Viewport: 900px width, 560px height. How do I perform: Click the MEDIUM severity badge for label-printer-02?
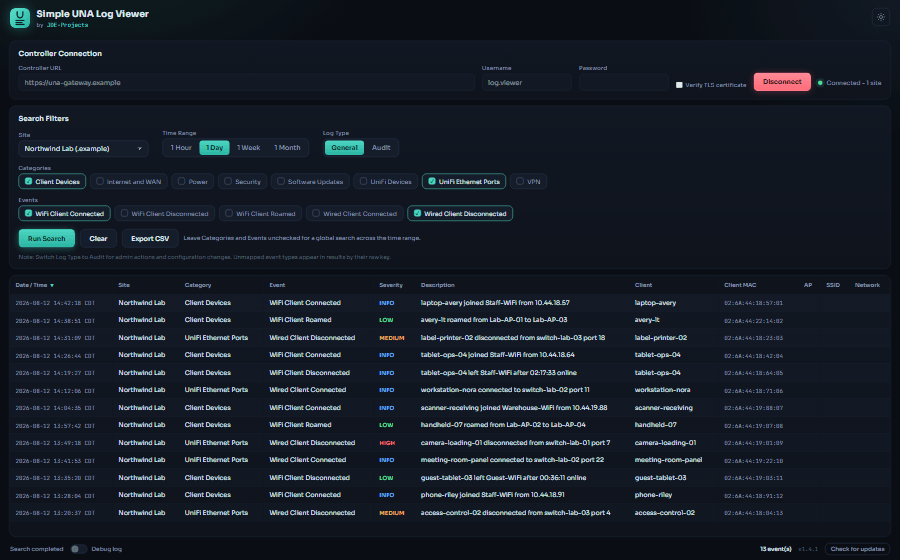pyautogui.click(x=391, y=338)
